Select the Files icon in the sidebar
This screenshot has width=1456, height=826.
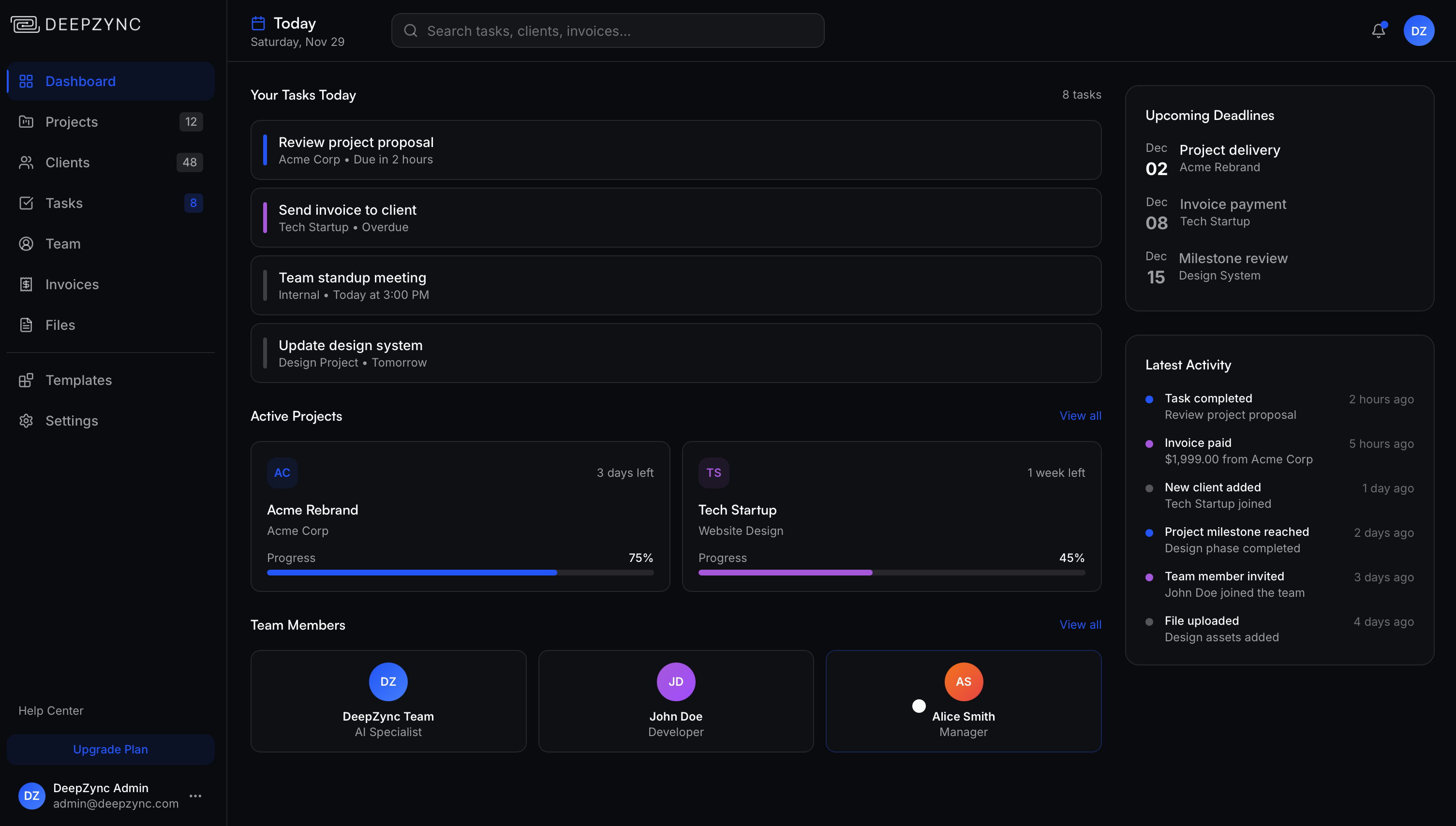click(x=26, y=324)
